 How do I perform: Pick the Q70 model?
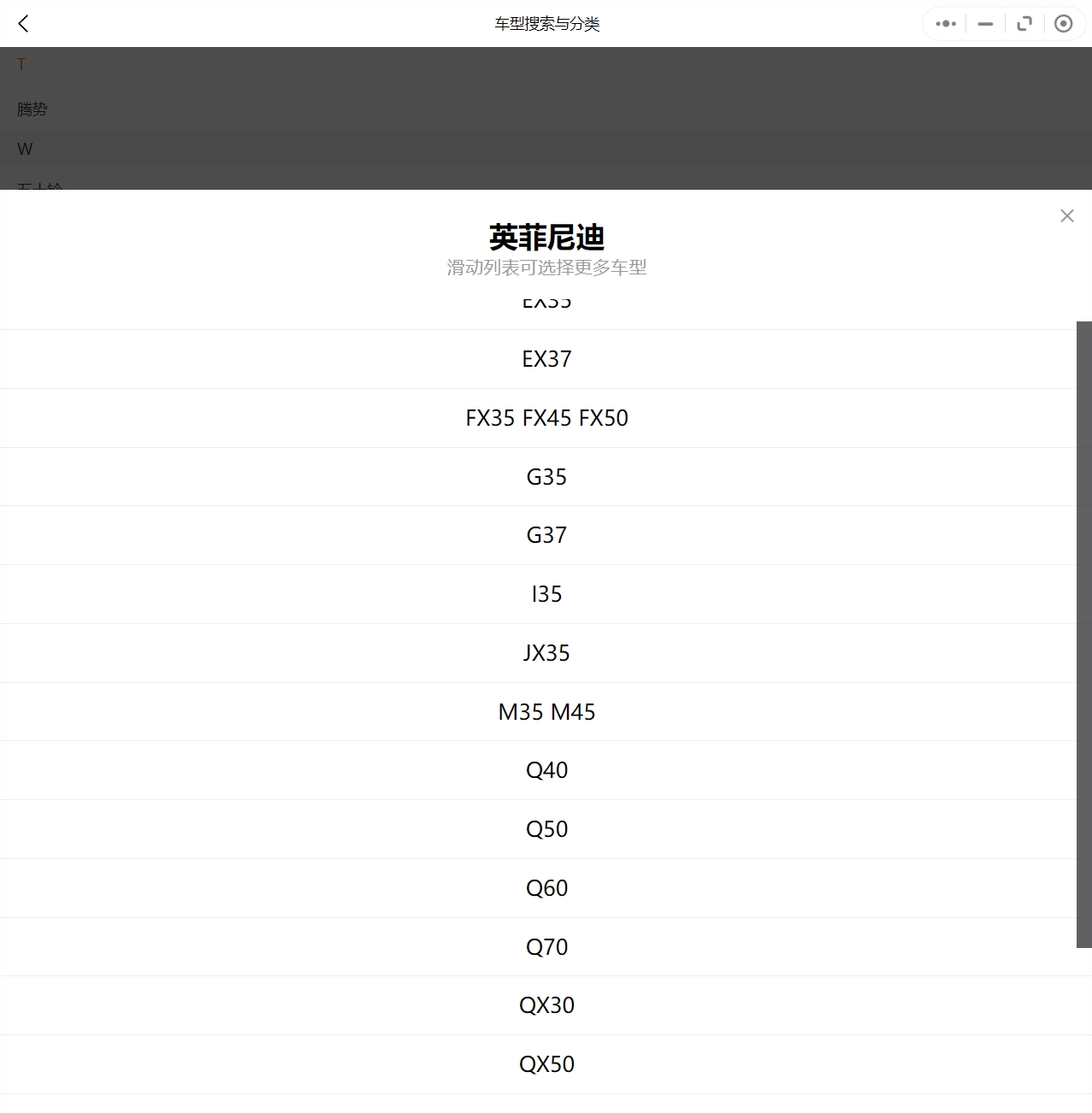click(546, 947)
